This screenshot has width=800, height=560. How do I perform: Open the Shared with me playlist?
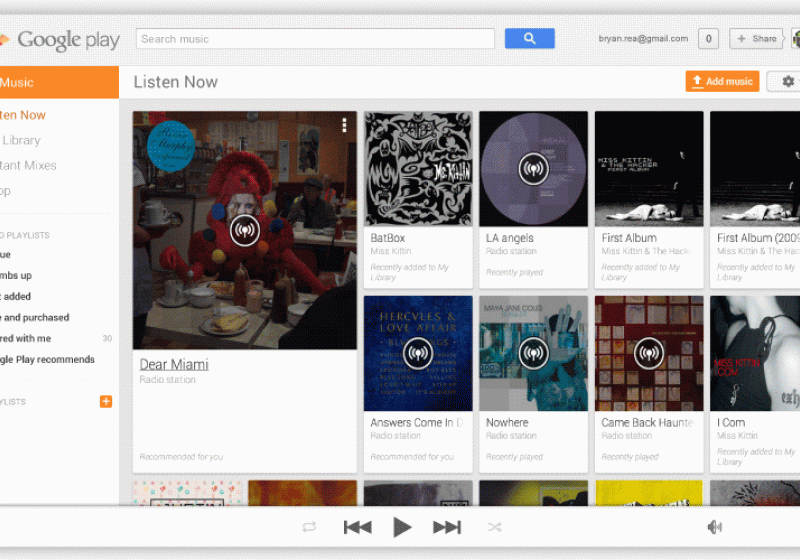(x=26, y=338)
